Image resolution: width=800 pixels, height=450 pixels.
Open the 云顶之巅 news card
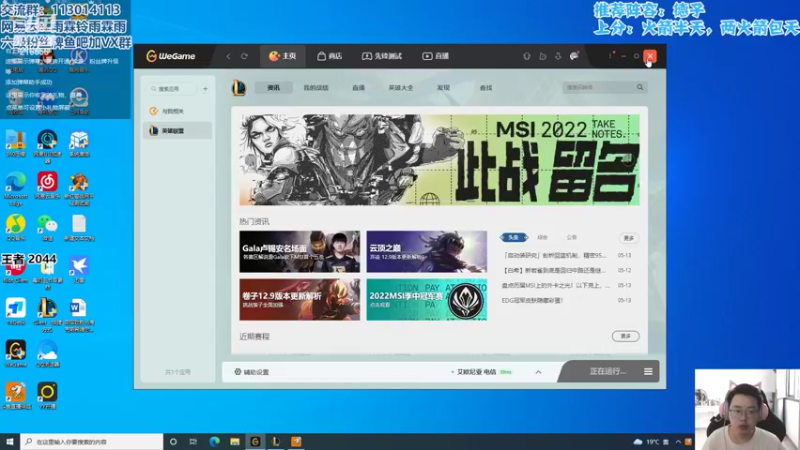tap(427, 252)
